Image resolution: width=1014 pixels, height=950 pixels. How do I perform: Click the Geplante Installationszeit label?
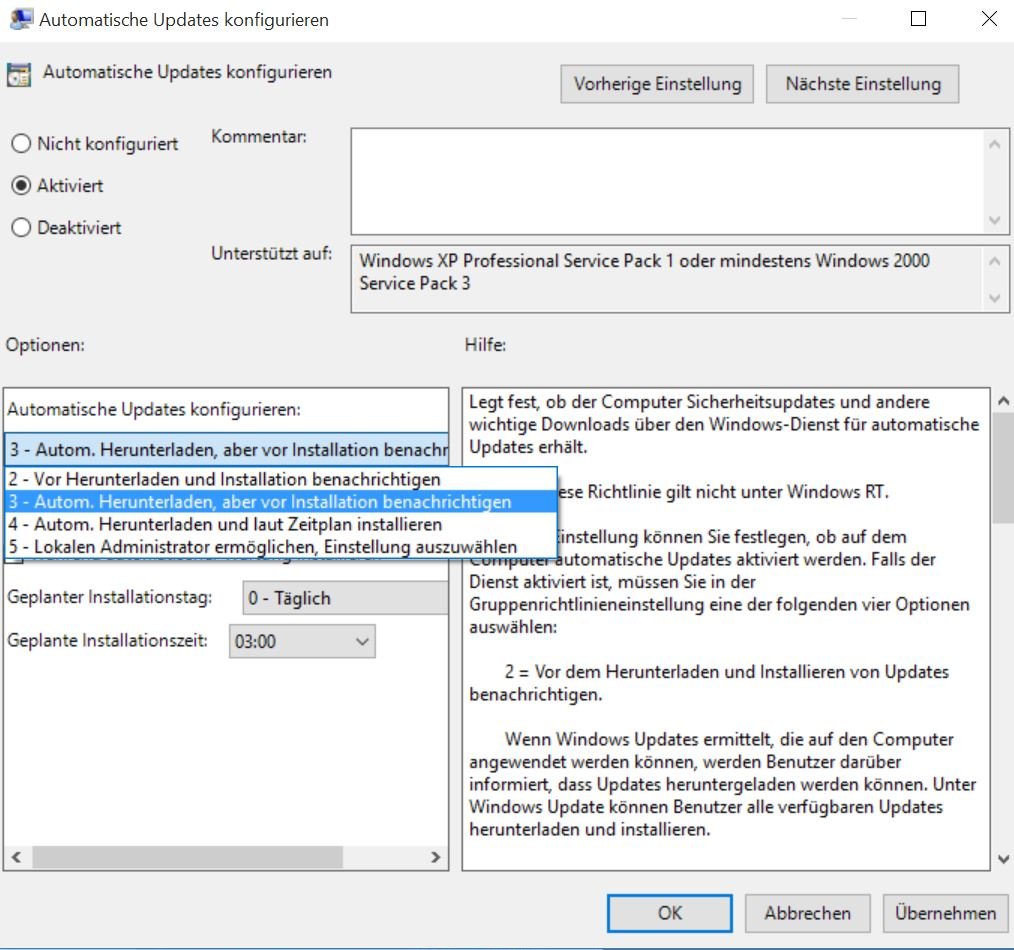pyautogui.click(x=107, y=641)
